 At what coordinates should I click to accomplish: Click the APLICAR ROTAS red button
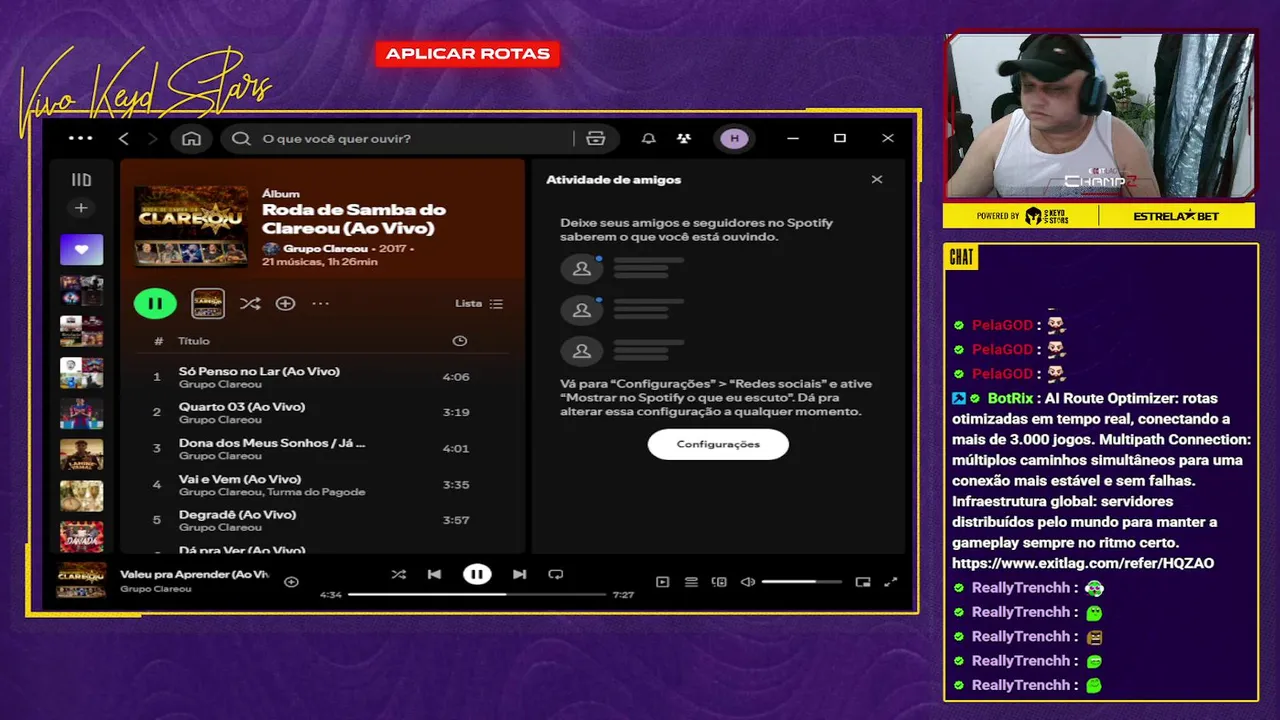(x=468, y=54)
